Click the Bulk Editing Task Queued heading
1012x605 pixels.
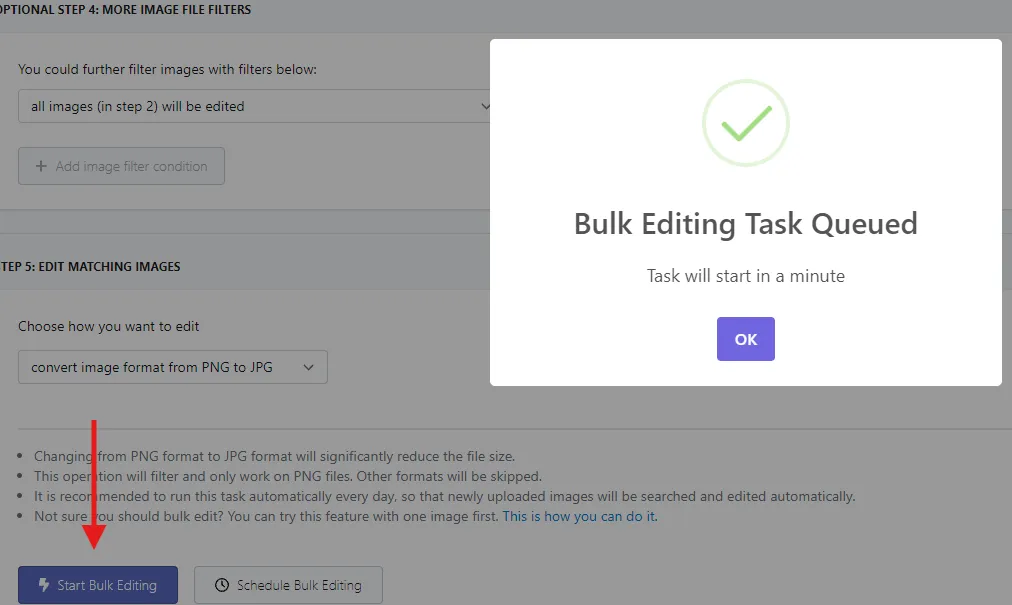coord(745,224)
